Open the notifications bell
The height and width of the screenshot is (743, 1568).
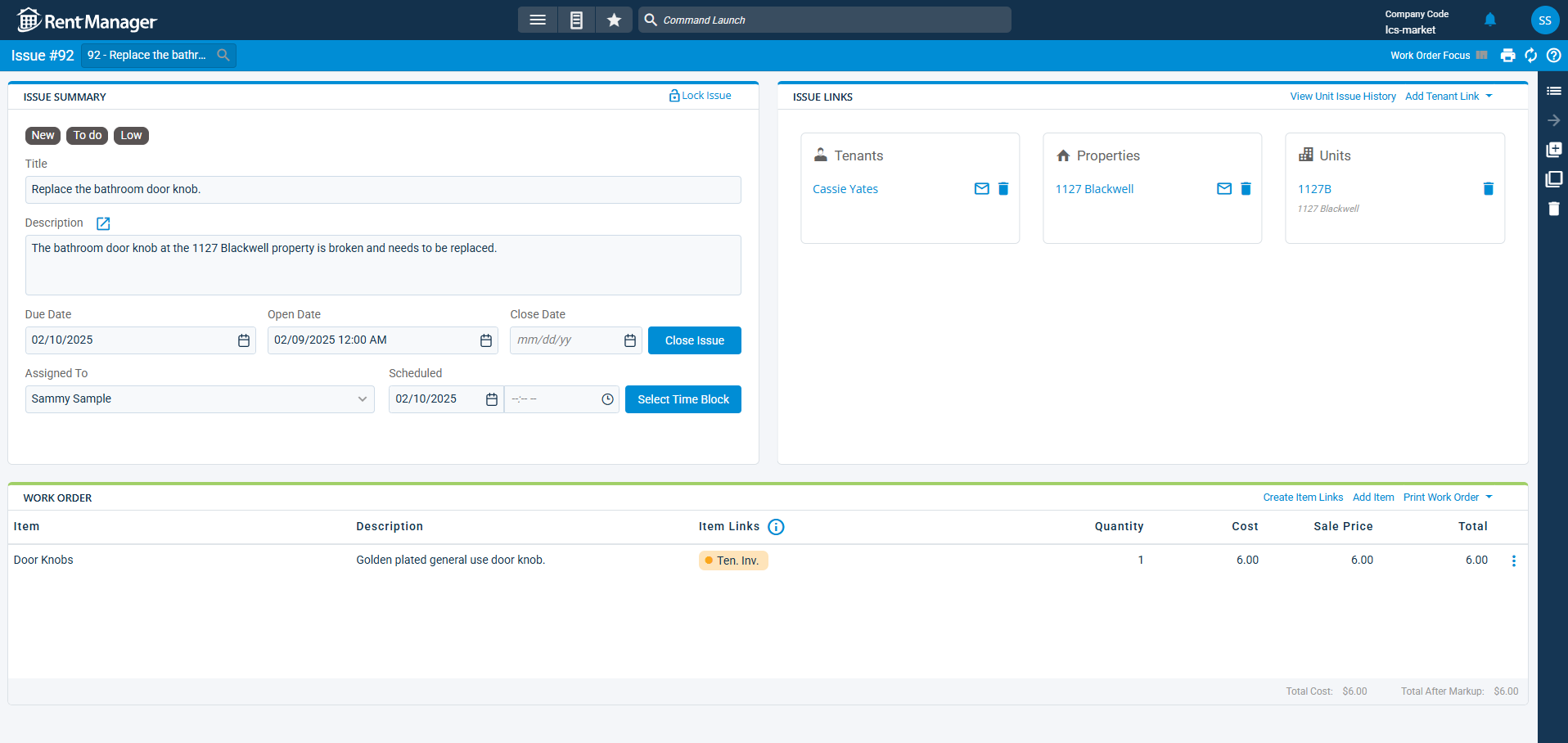click(1489, 20)
